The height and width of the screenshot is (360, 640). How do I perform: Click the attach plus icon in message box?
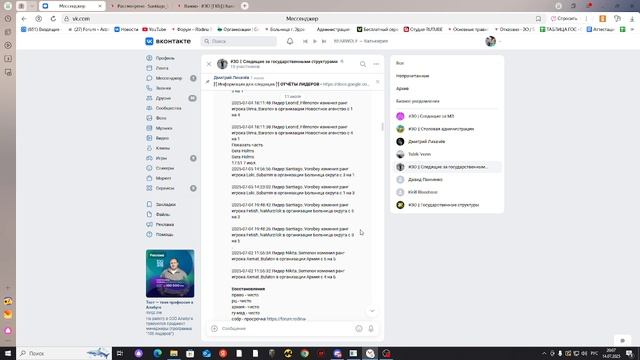(x=214, y=329)
